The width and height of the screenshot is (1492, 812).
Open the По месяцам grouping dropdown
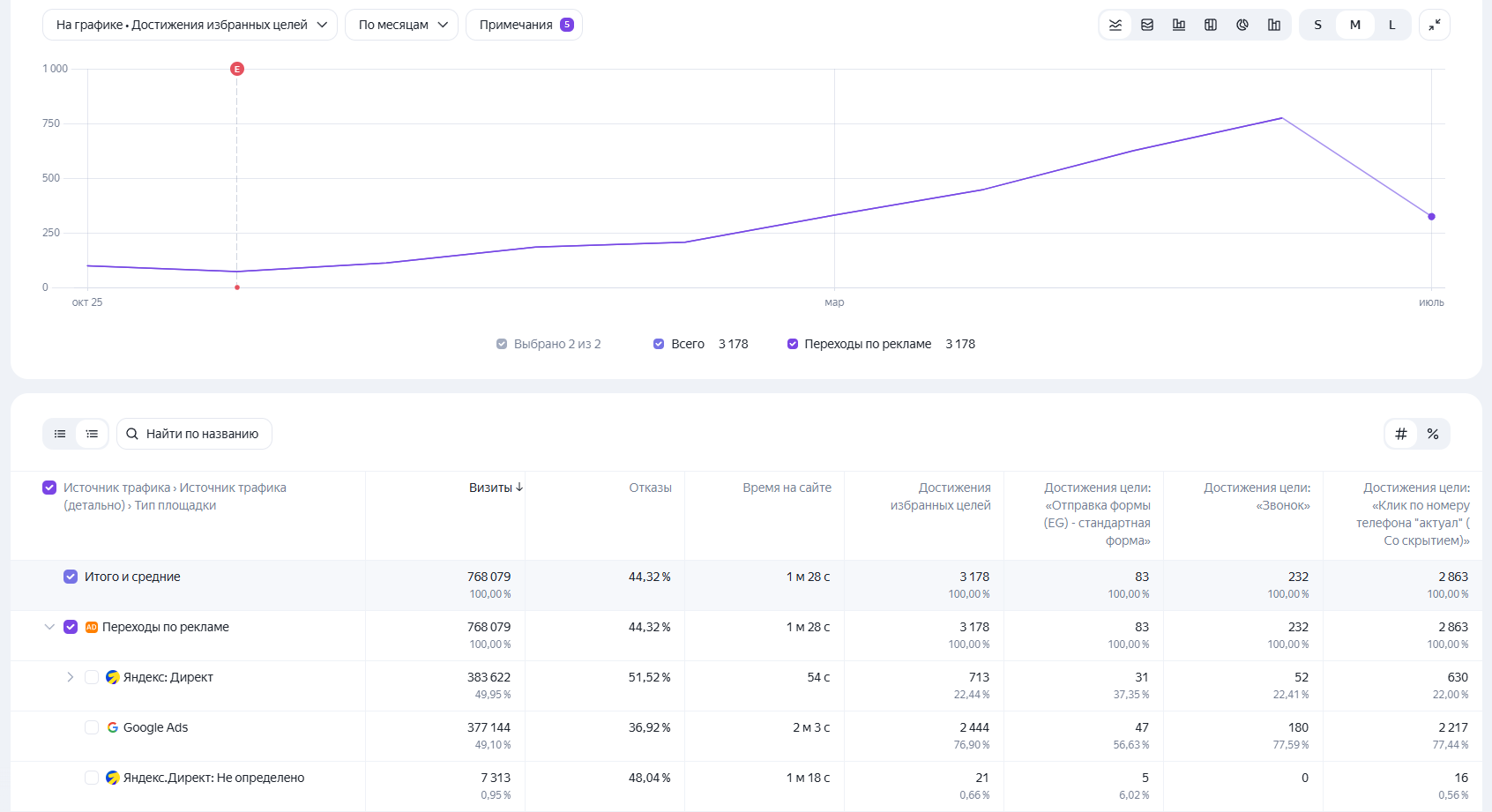[401, 25]
